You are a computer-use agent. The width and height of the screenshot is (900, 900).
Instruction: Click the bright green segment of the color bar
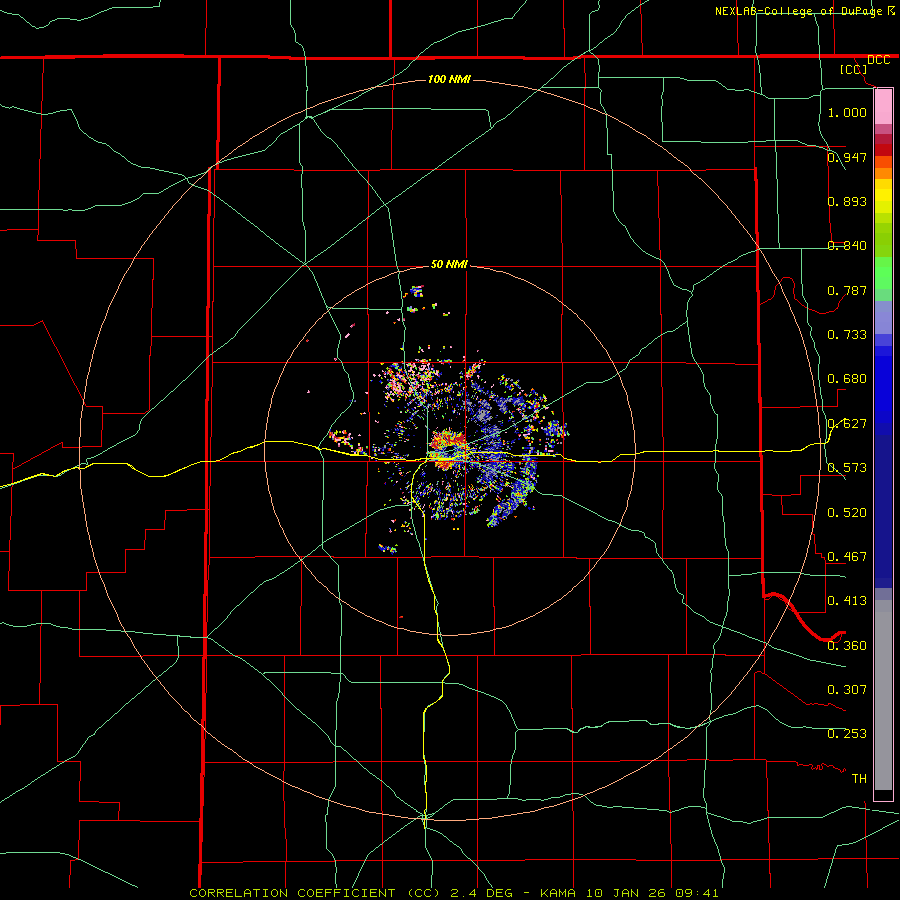tap(883, 273)
